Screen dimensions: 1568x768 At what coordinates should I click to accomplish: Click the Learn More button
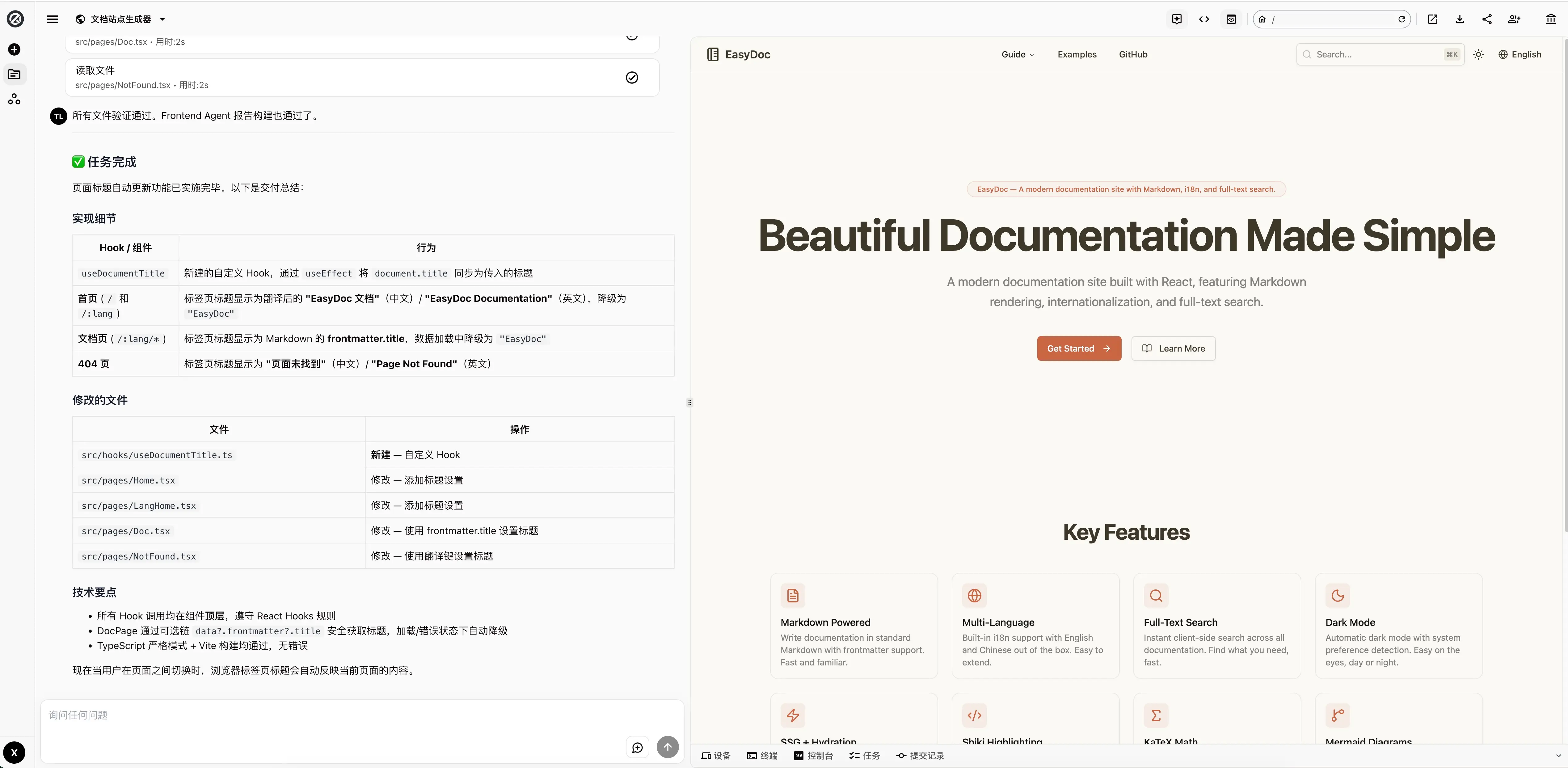[x=1174, y=349]
